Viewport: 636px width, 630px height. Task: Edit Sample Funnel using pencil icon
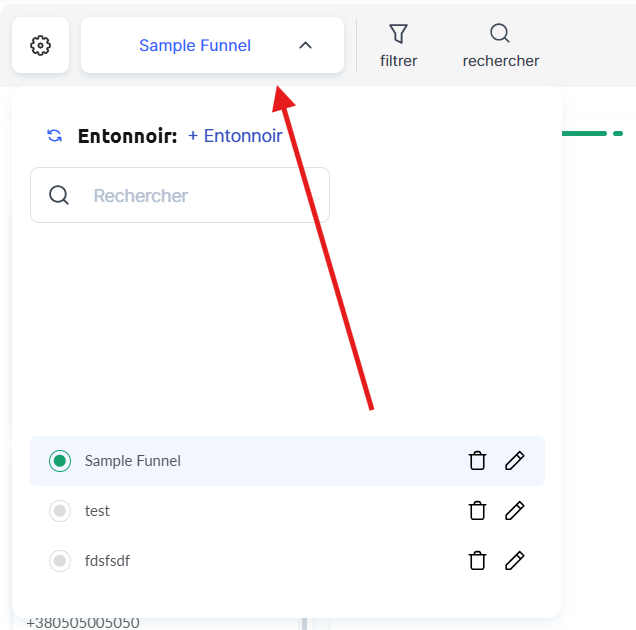coord(514,461)
